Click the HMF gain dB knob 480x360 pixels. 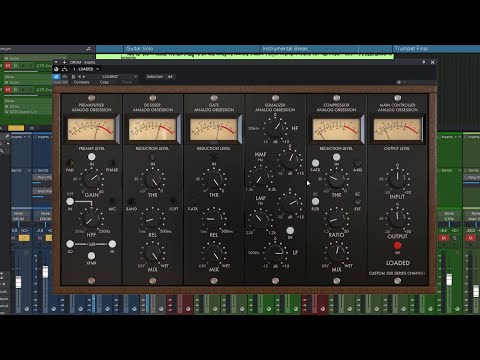tap(289, 159)
